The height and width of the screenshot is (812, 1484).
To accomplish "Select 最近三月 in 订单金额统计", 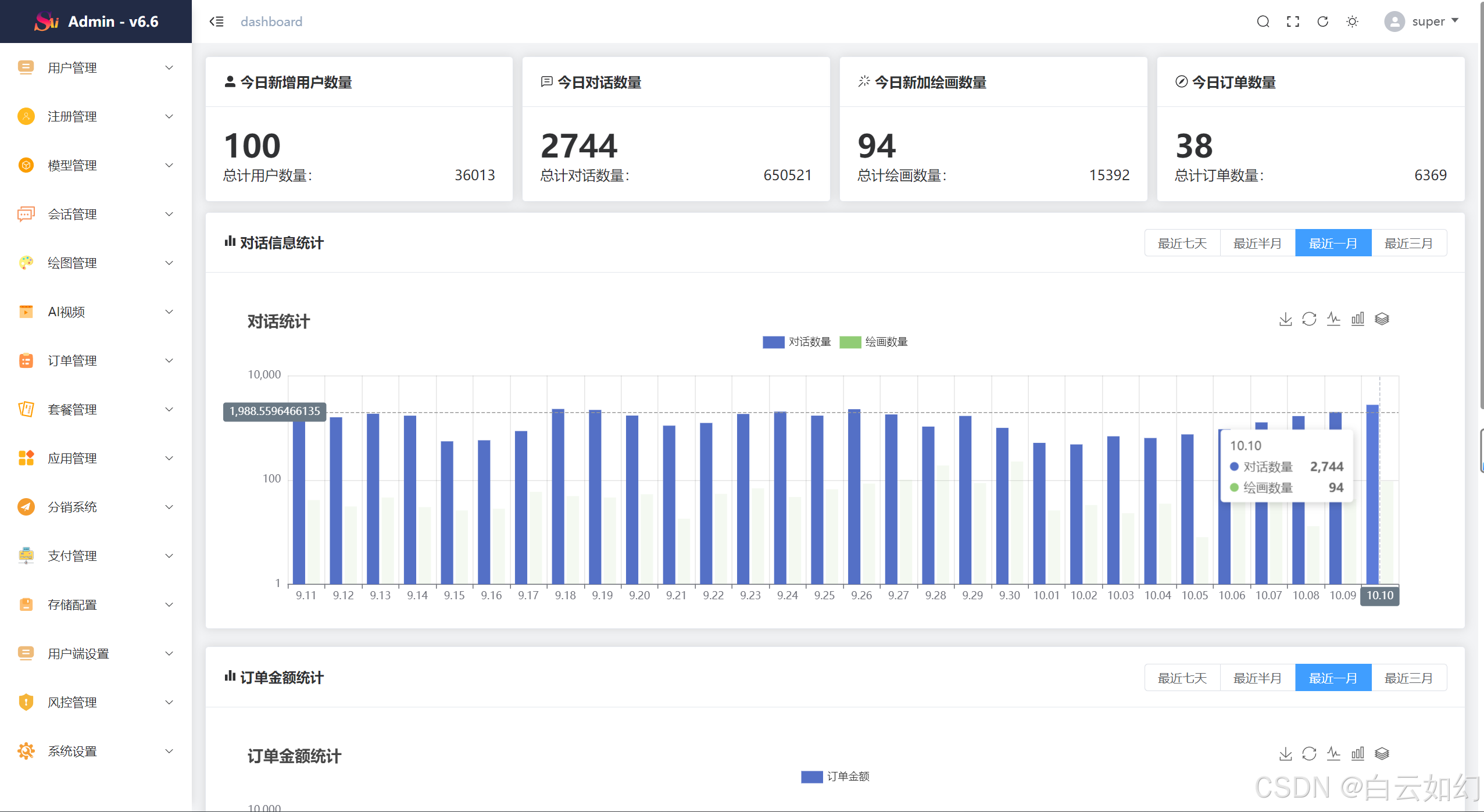I will (1408, 678).
